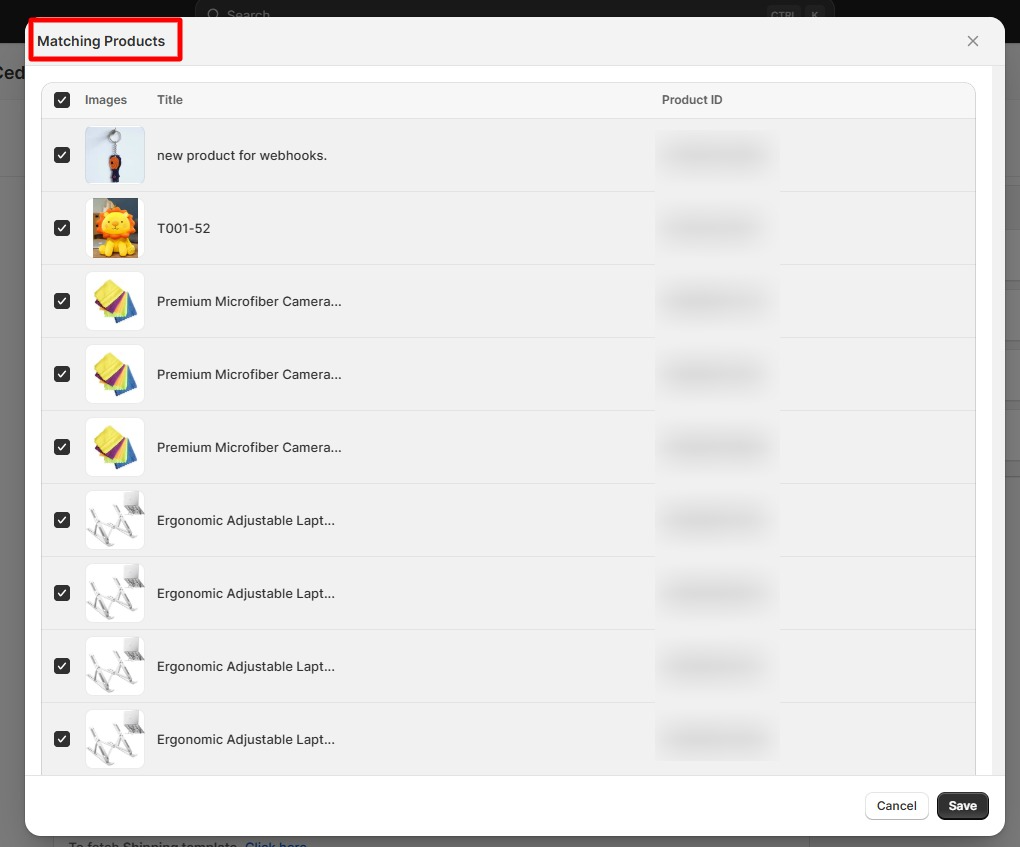
Task: Click the 'Matching Products' dialog heading
Action: point(101,41)
